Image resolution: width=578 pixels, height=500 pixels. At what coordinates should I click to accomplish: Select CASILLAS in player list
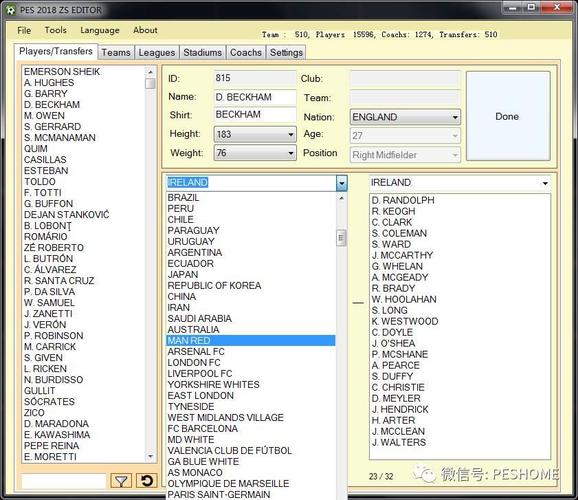tap(84, 160)
